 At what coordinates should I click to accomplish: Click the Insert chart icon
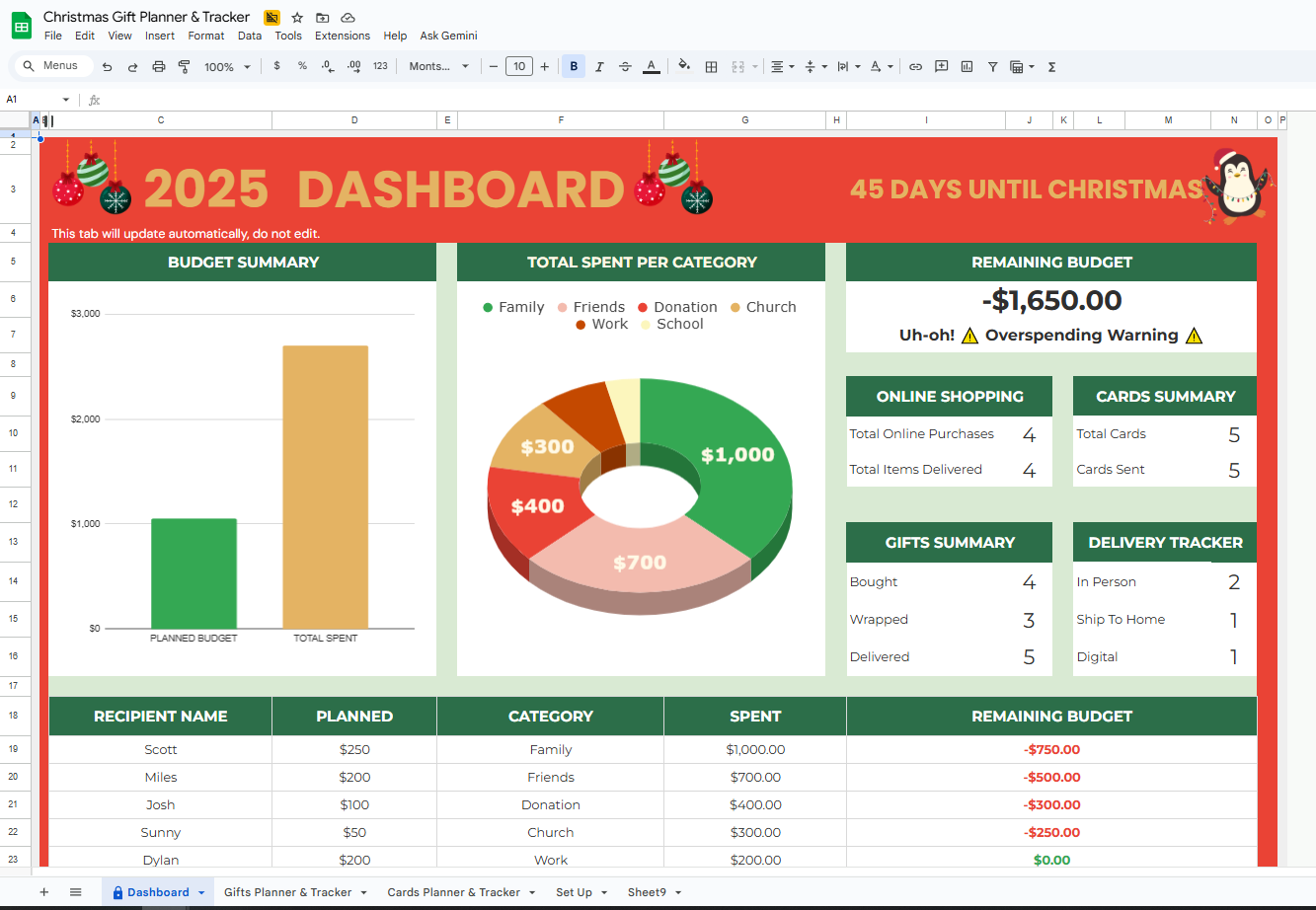point(967,67)
